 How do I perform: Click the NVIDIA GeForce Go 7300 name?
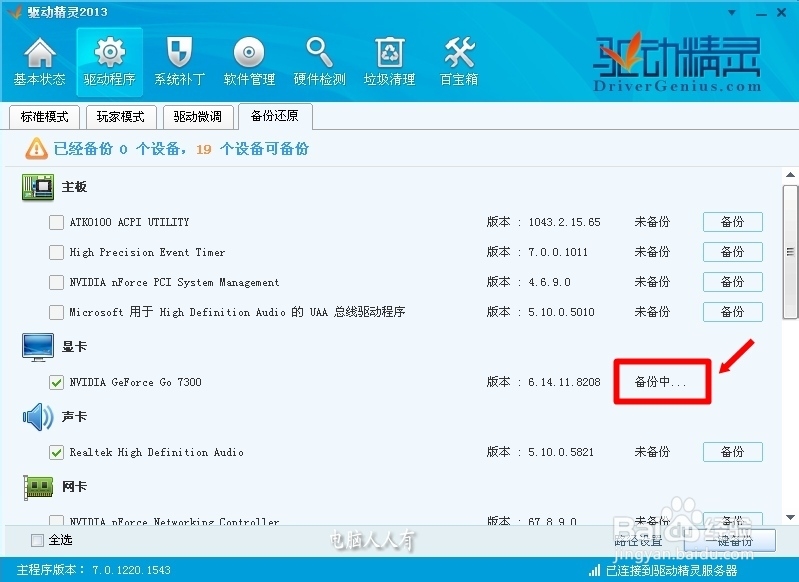(x=136, y=382)
